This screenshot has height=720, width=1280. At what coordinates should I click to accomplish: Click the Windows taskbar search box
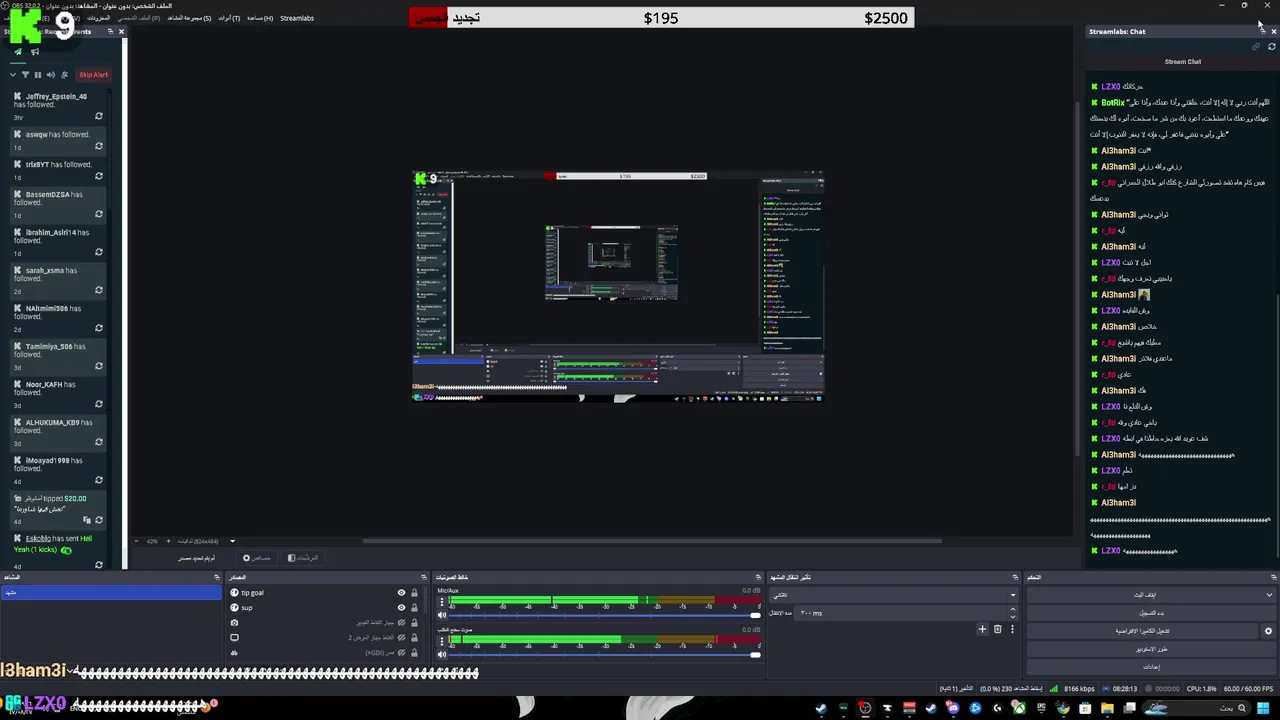pyautogui.click(x=1198, y=708)
